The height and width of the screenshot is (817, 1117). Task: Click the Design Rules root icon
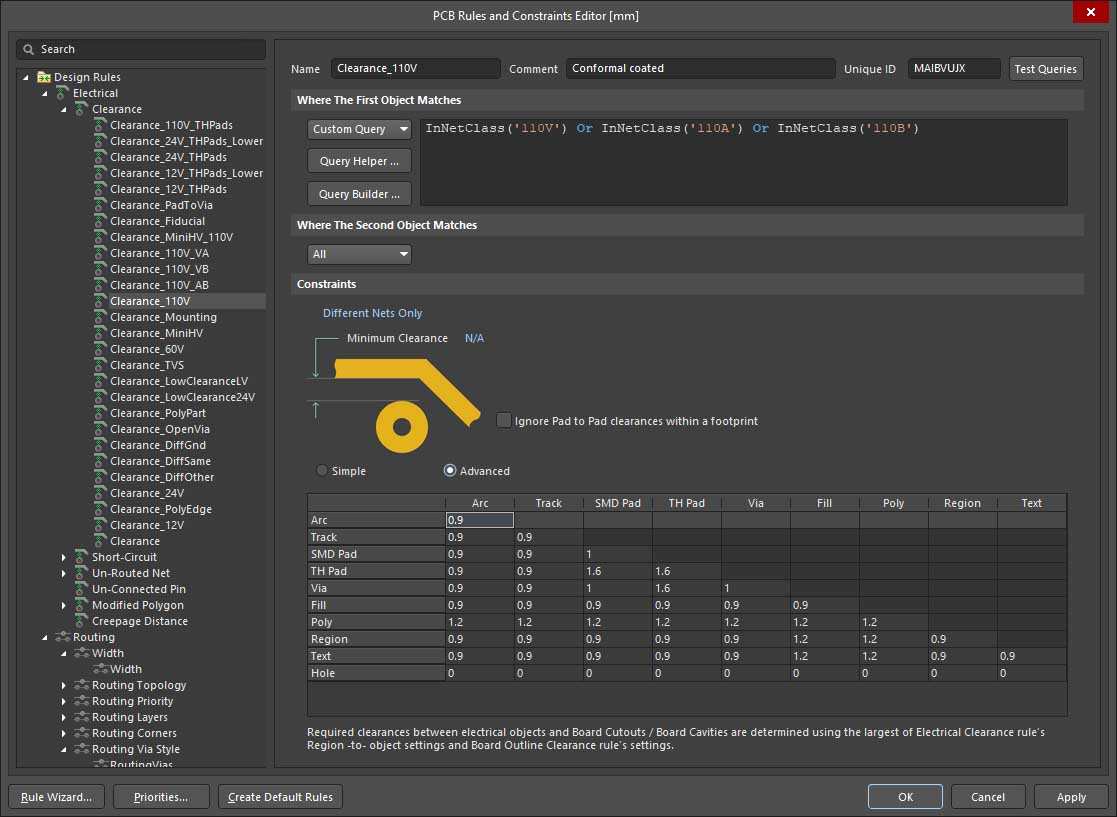point(44,77)
